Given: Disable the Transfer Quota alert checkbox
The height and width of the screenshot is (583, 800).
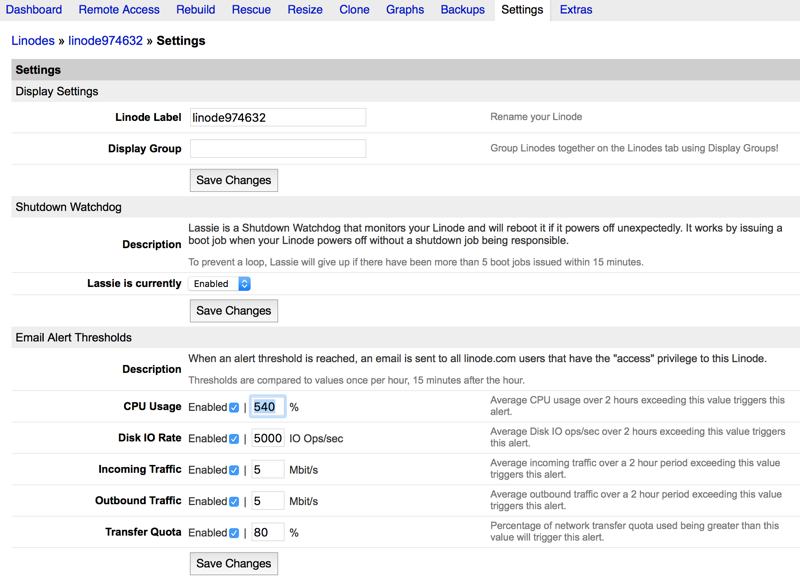Looking at the screenshot, I should 234,533.
